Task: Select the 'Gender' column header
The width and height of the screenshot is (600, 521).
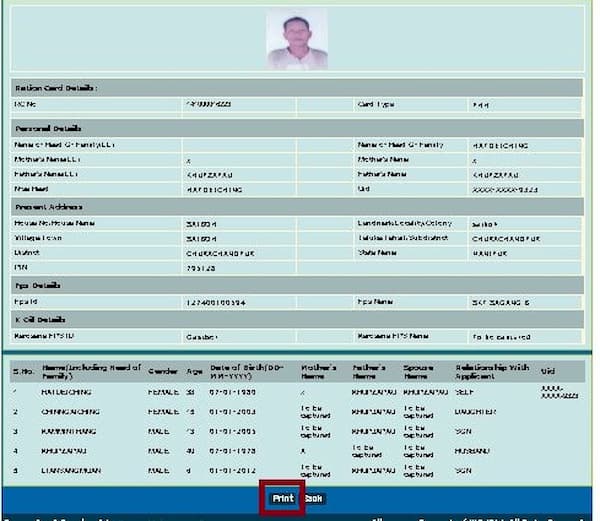Action: [x=163, y=371]
